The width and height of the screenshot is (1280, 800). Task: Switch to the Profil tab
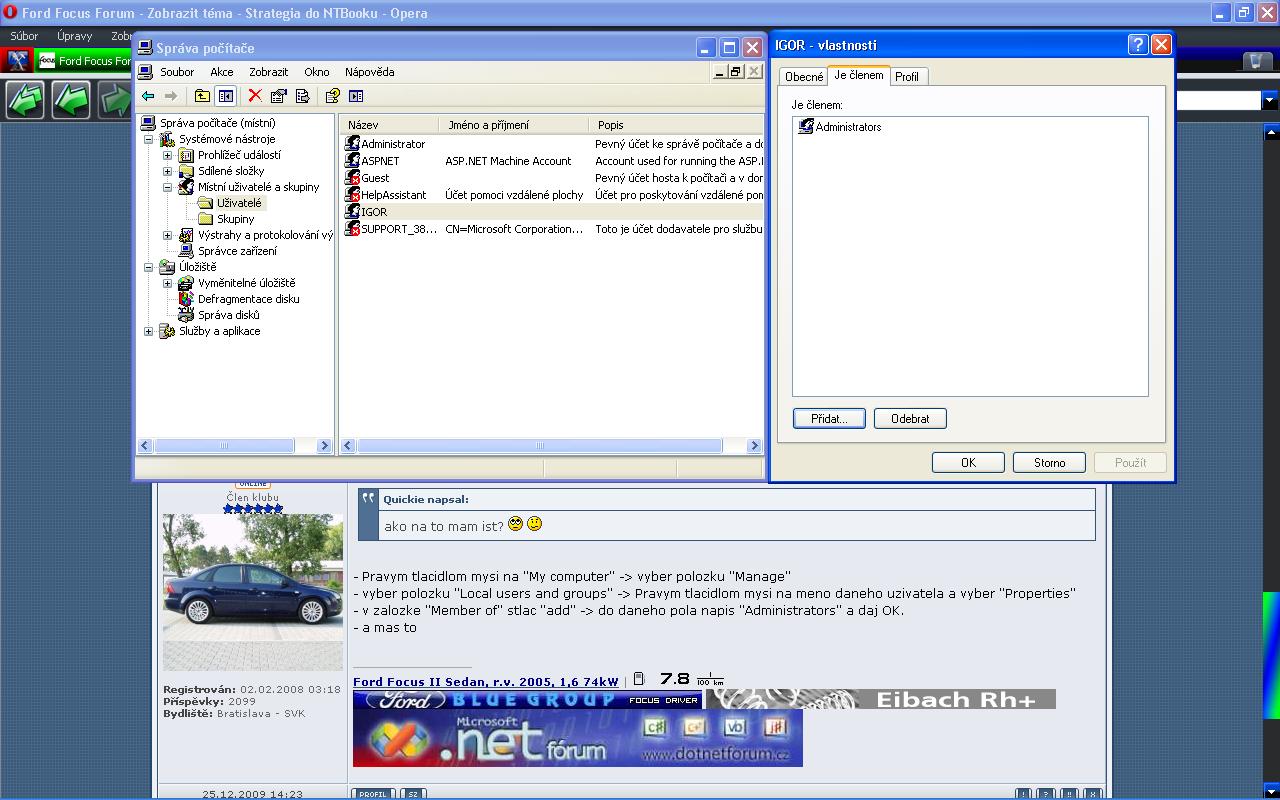pyautogui.click(x=907, y=77)
